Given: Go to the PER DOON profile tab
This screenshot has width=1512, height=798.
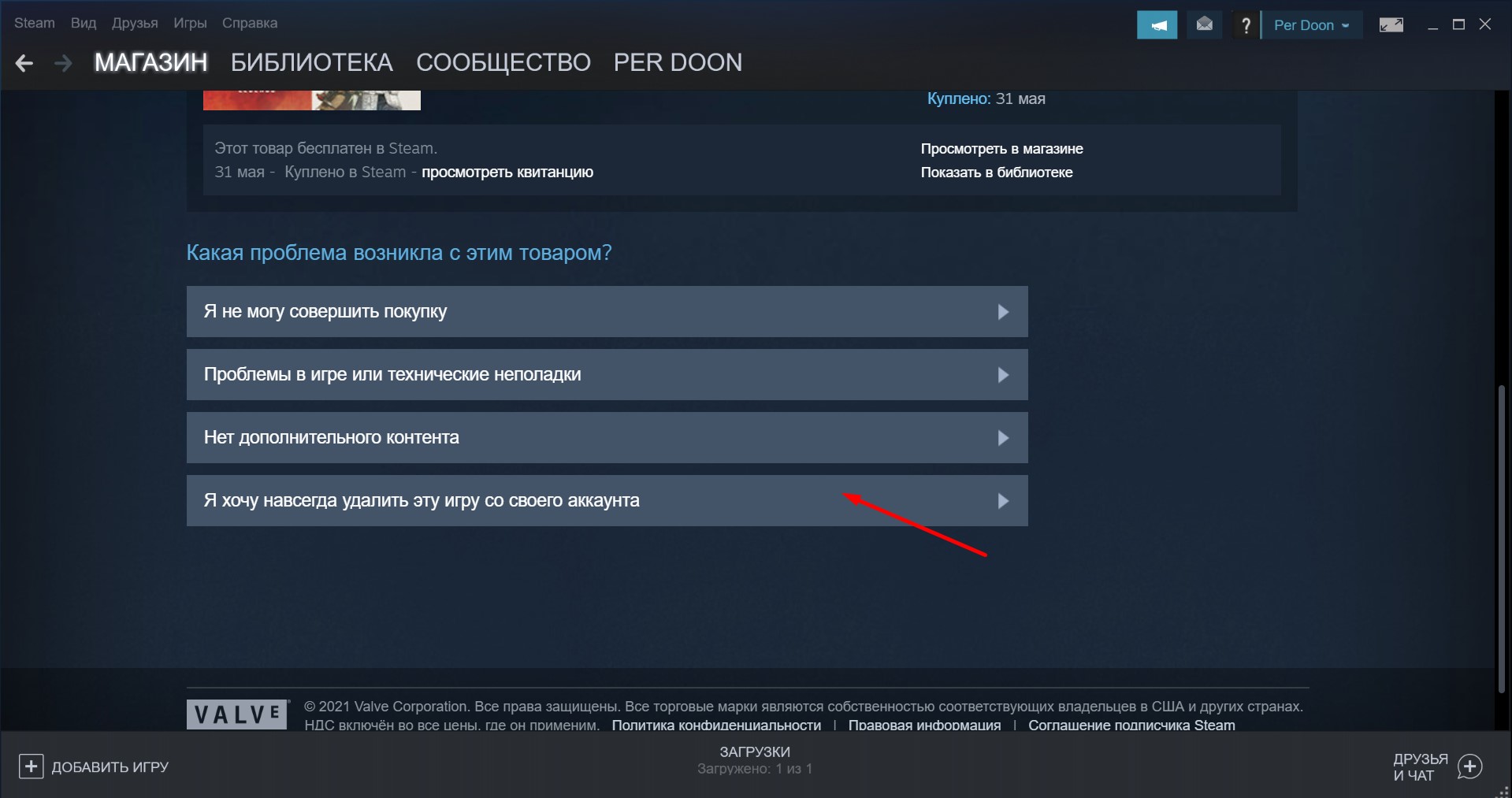Looking at the screenshot, I should point(678,62).
